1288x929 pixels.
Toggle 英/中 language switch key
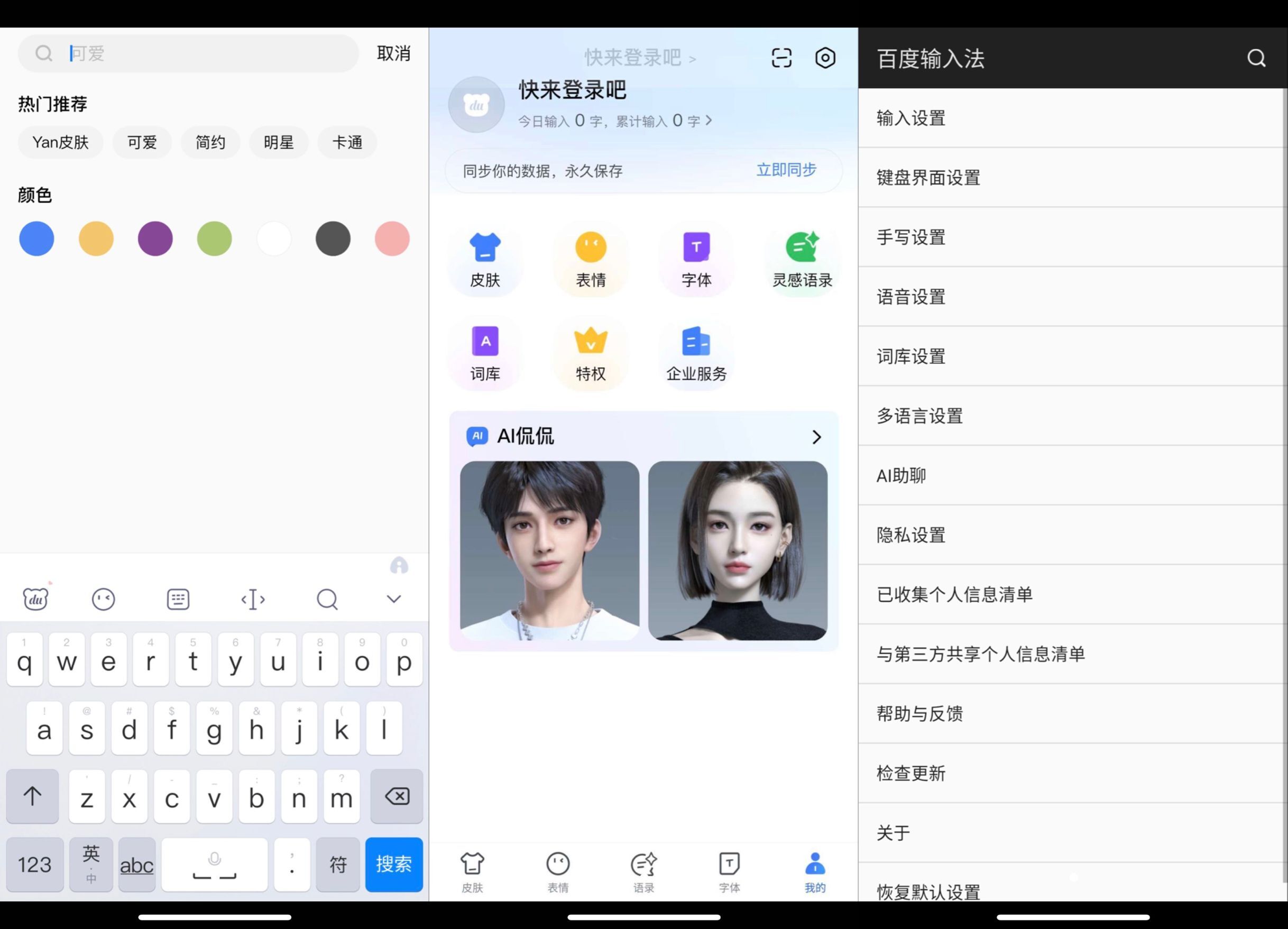[x=91, y=863]
